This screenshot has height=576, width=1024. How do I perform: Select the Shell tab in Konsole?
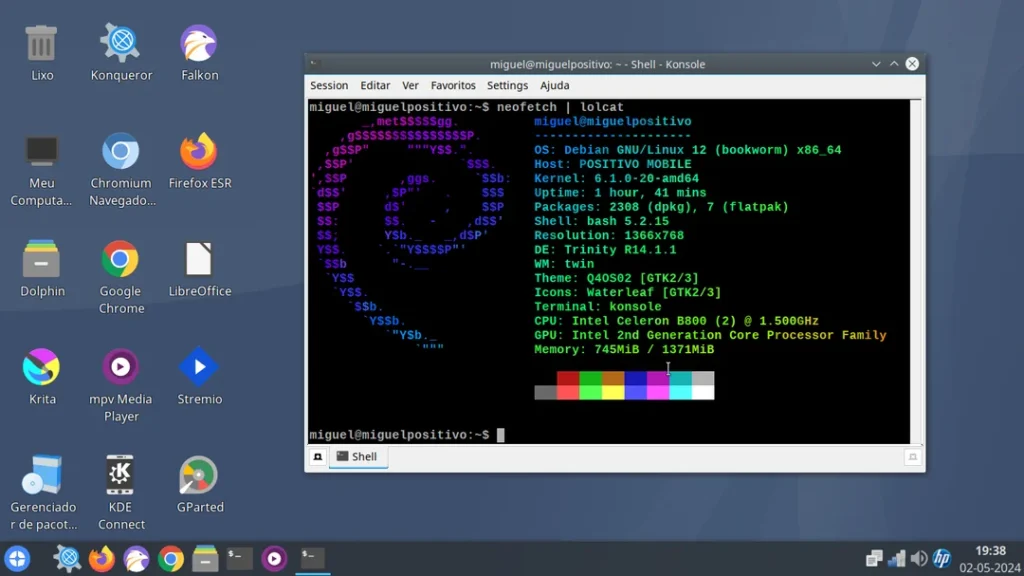point(357,457)
